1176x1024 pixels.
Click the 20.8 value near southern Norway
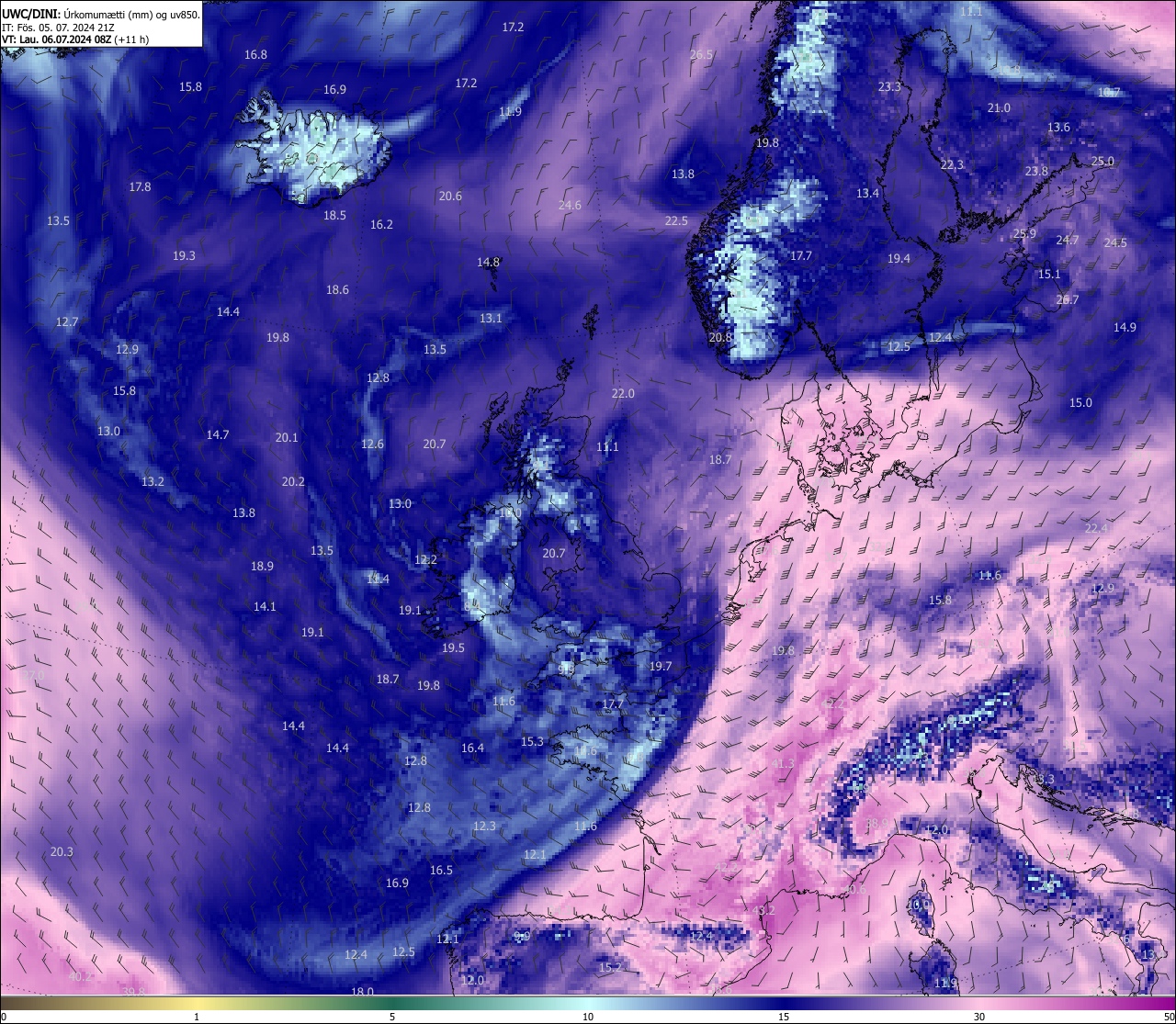click(720, 338)
